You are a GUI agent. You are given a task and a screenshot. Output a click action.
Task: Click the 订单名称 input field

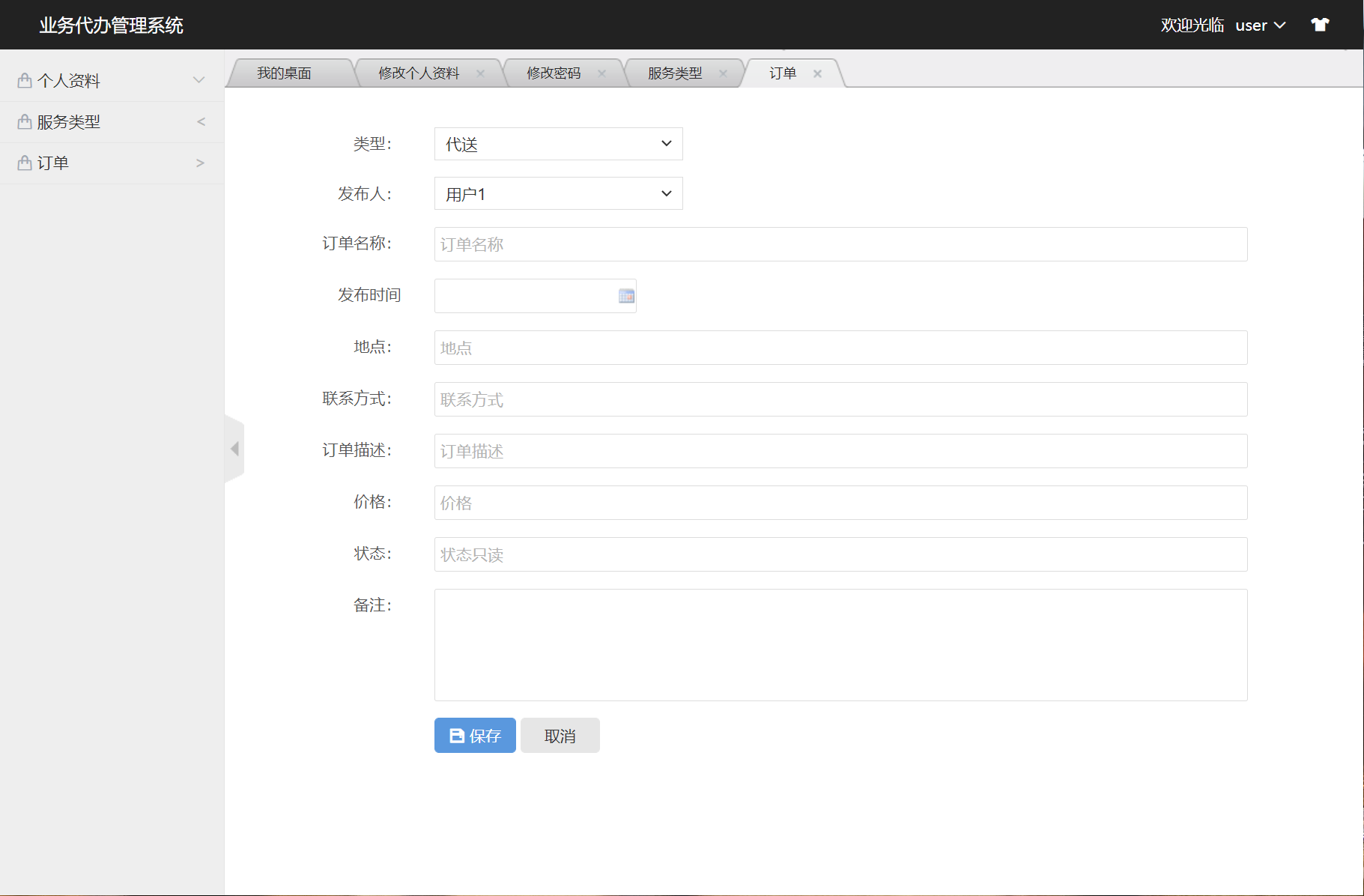[839, 244]
